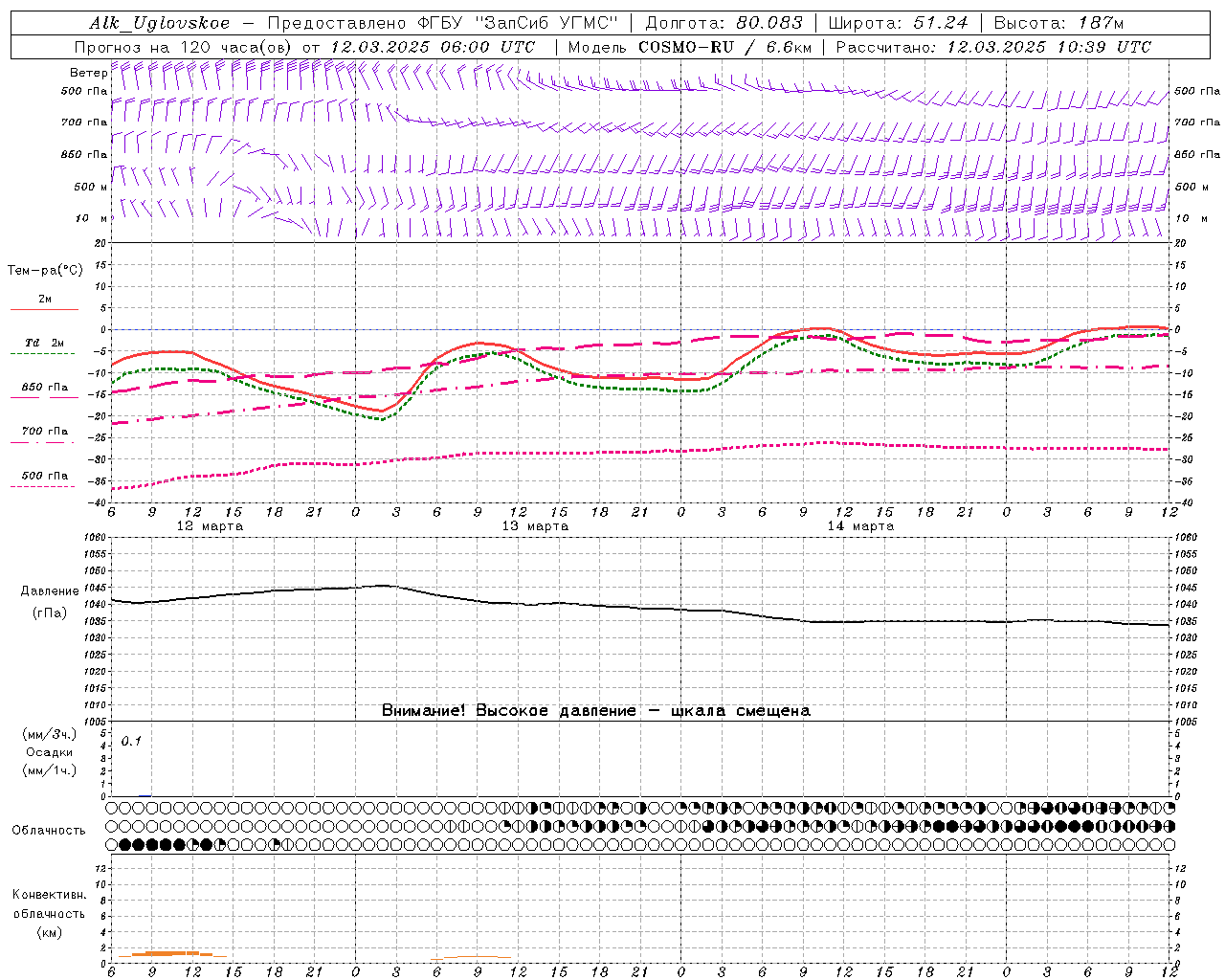The width and height of the screenshot is (1225, 980).
Task: Click the 12 марта date label
Action: pos(211,525)
